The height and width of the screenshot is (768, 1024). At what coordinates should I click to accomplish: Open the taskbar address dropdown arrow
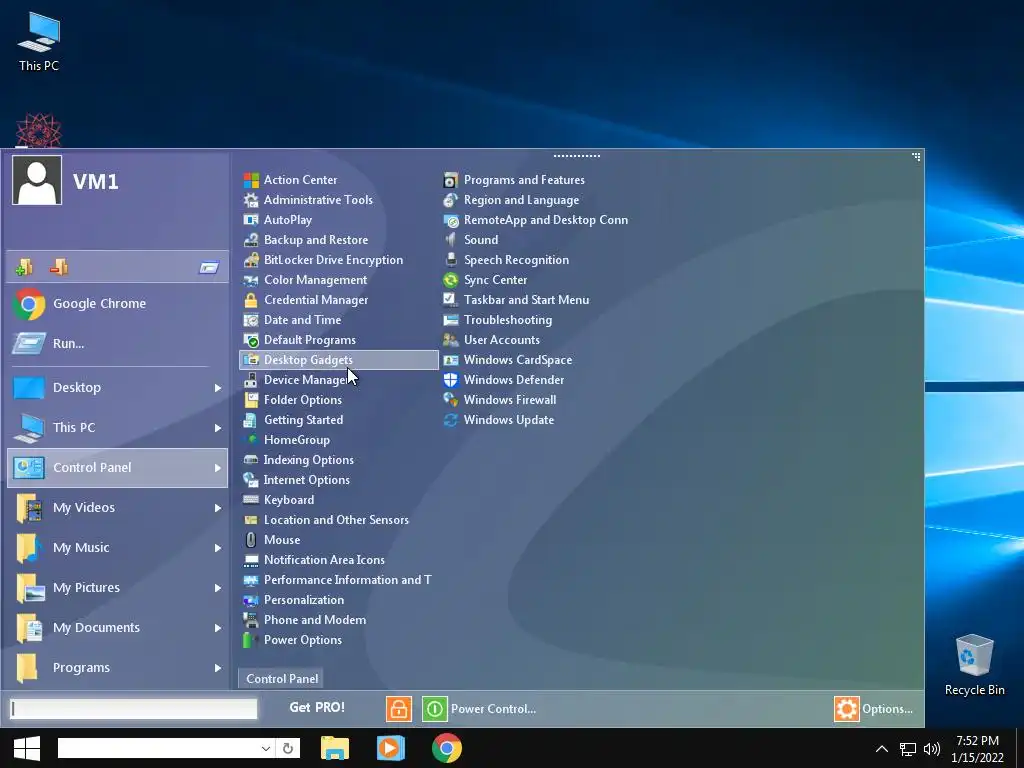pos(265,748)
